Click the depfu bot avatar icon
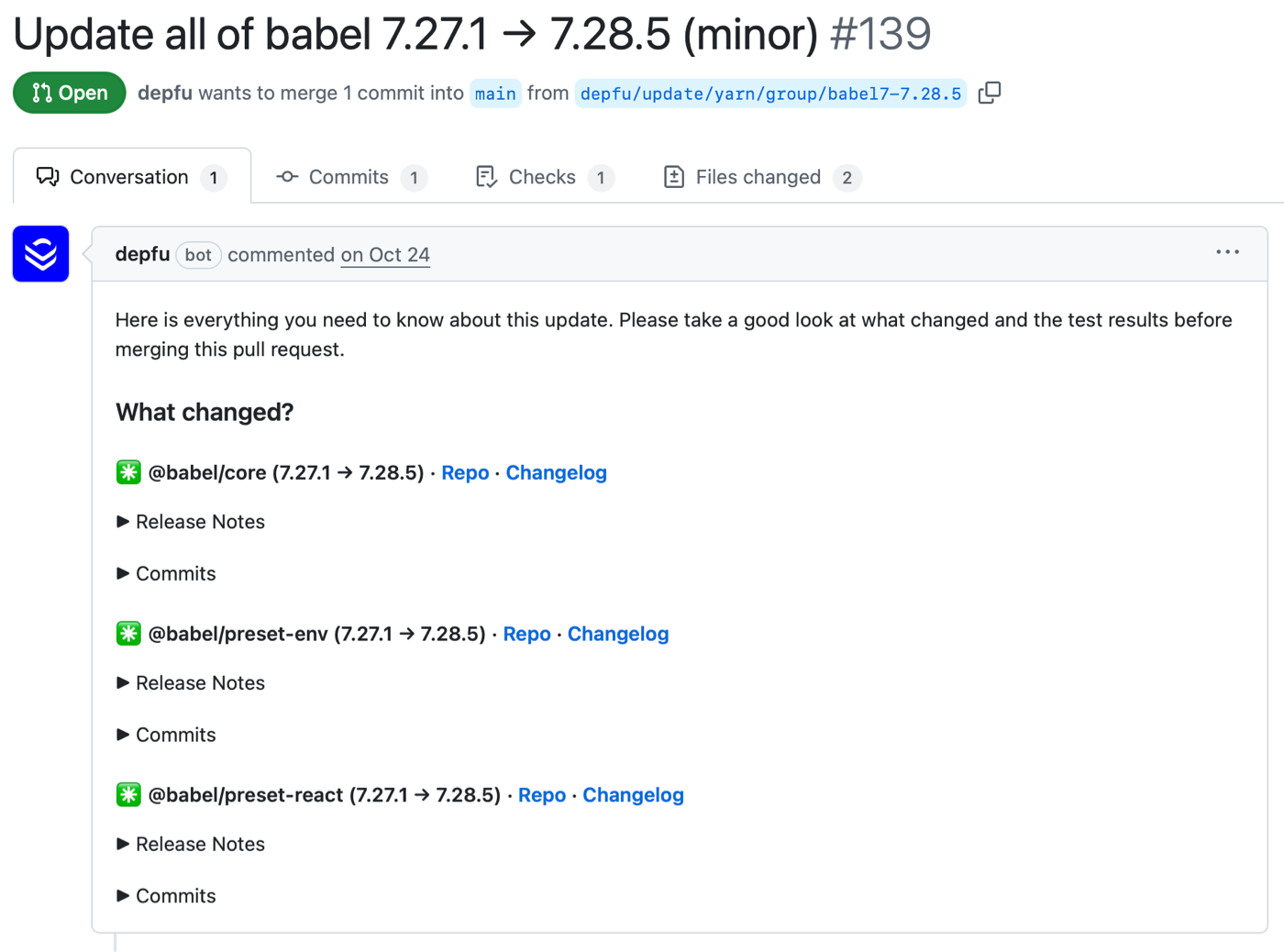This screenshot has width=1284, height=952. pos(40,254)
